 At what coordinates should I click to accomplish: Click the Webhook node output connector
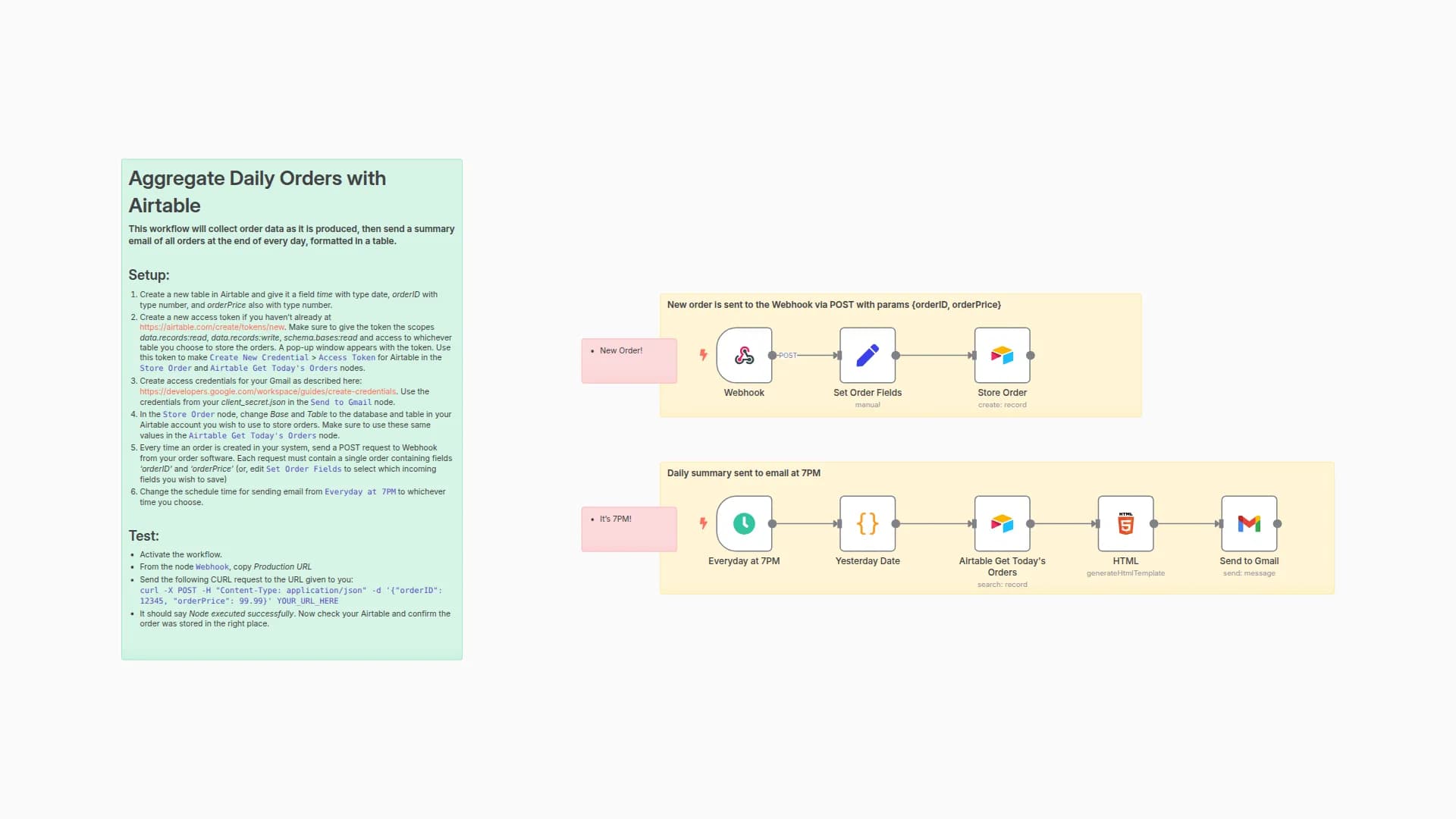[x=772, y=355]
